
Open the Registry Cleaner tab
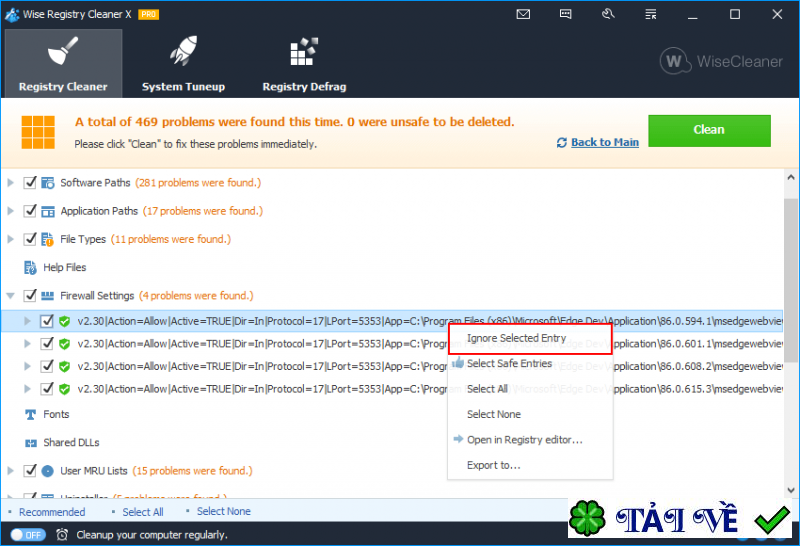coord(63,63)
